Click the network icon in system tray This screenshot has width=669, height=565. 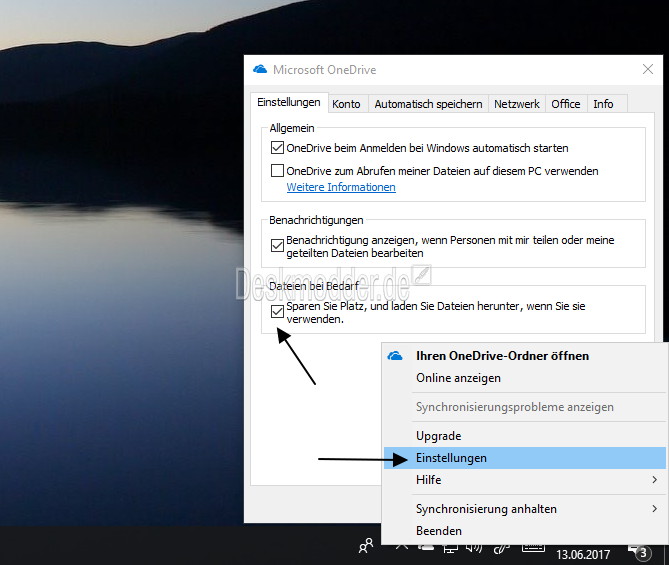[450, 548]
